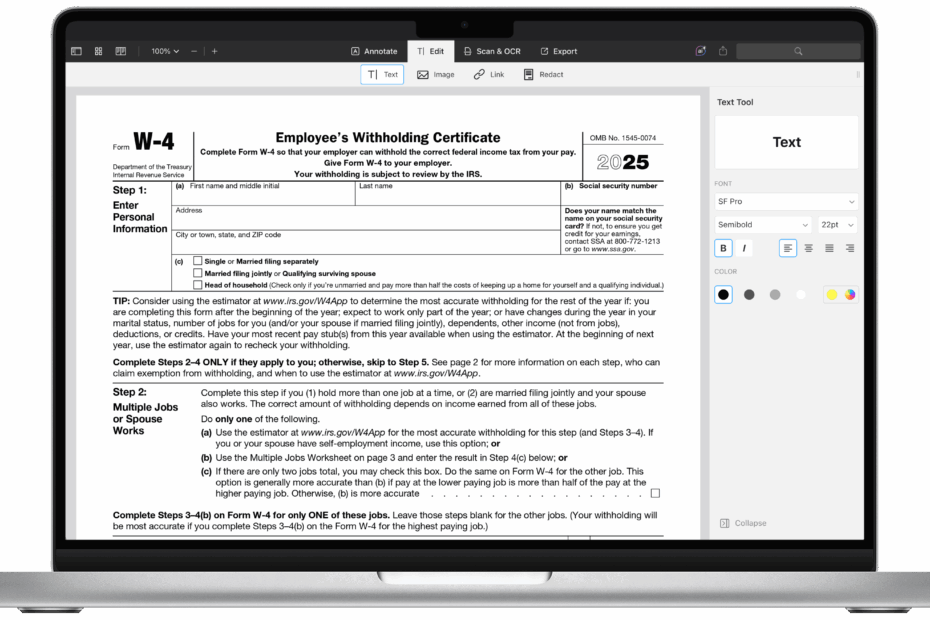The width and height of the screenshot is (930, 620).
Task: Expand the Semibold font weight dropdown
Action: pyautogui.click(x=763, y=224)
